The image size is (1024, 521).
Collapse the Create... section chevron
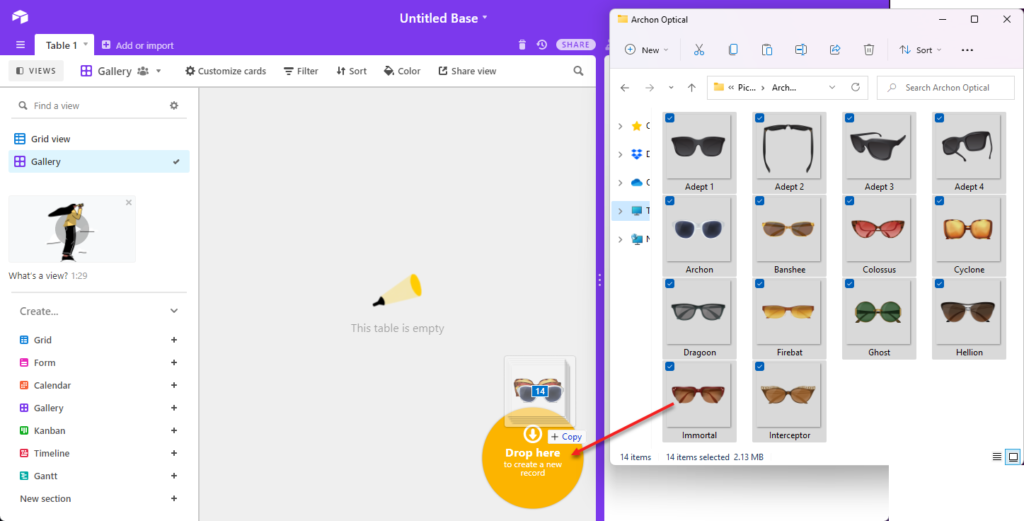174,311
